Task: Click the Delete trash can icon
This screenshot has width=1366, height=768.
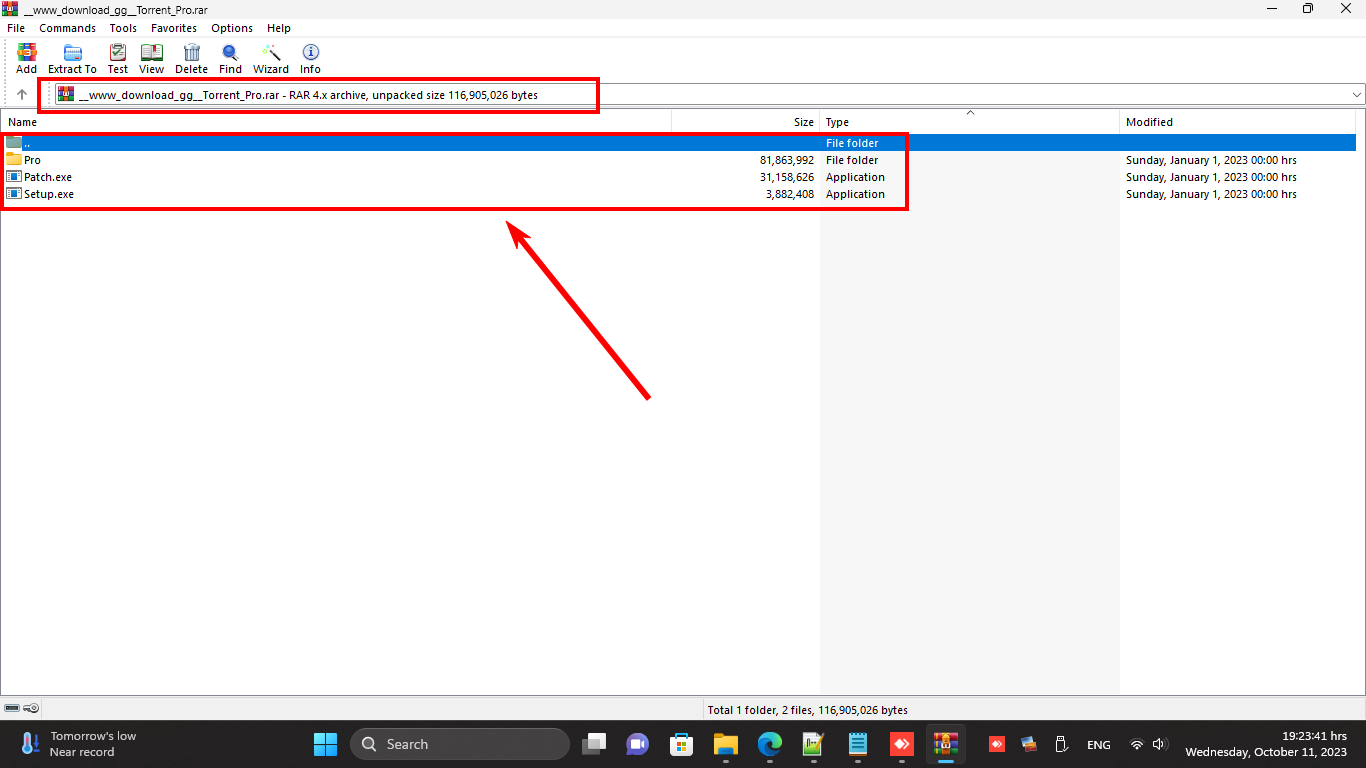Action: tap(191, 59)
